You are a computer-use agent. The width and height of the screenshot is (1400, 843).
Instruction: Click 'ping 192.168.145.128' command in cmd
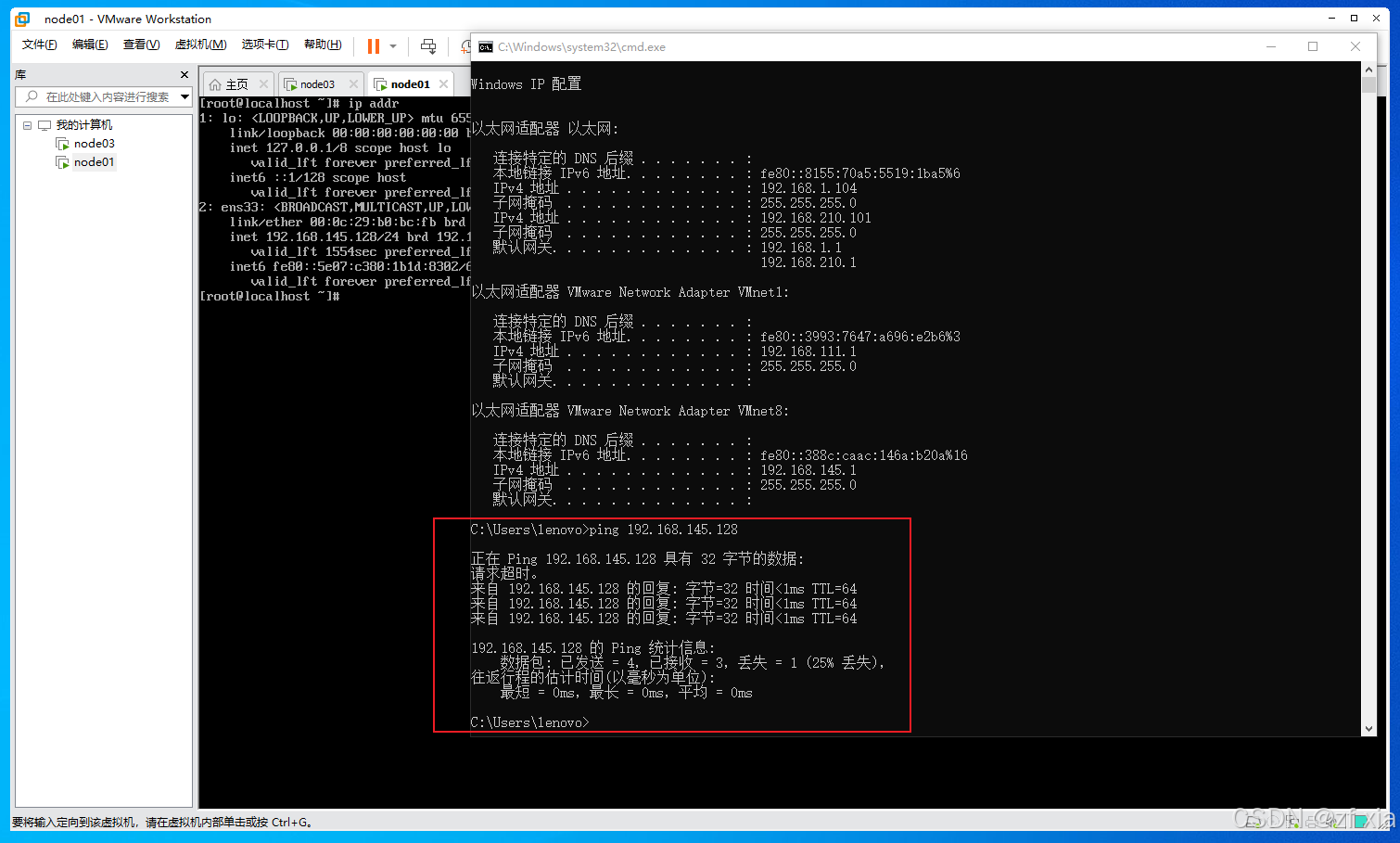pyautogui.click(x=664, y=530)
